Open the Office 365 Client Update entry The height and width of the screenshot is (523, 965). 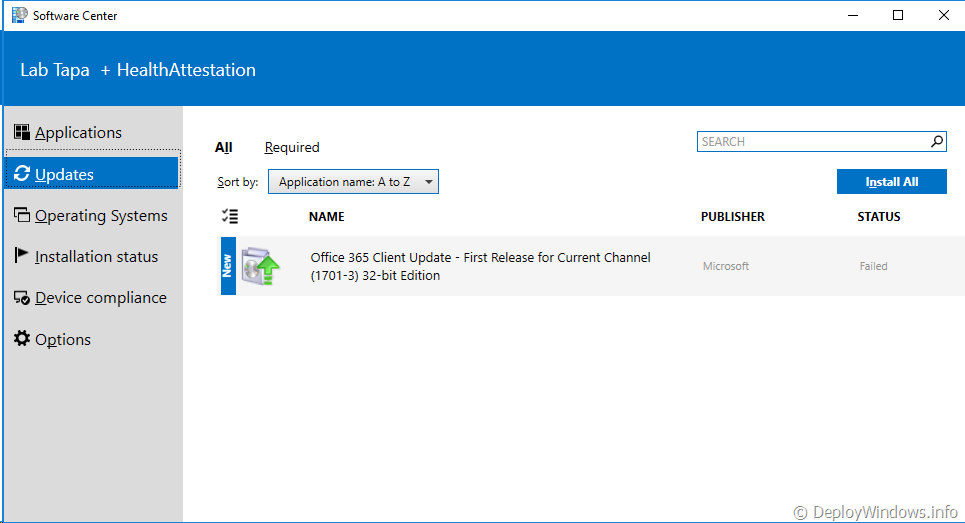tap(480, 266)
